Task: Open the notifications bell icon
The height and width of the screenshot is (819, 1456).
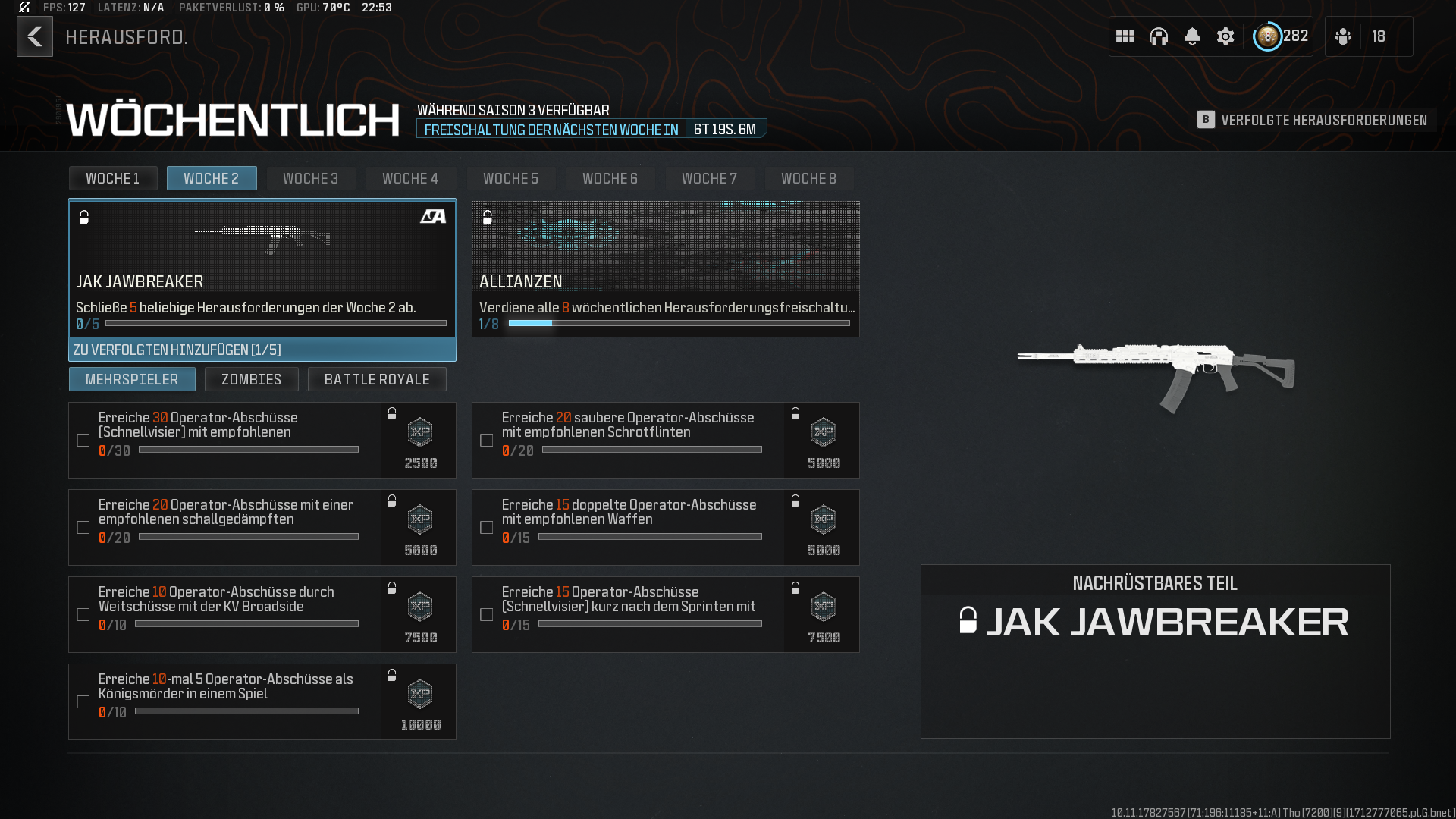Action: point(1191,36)
